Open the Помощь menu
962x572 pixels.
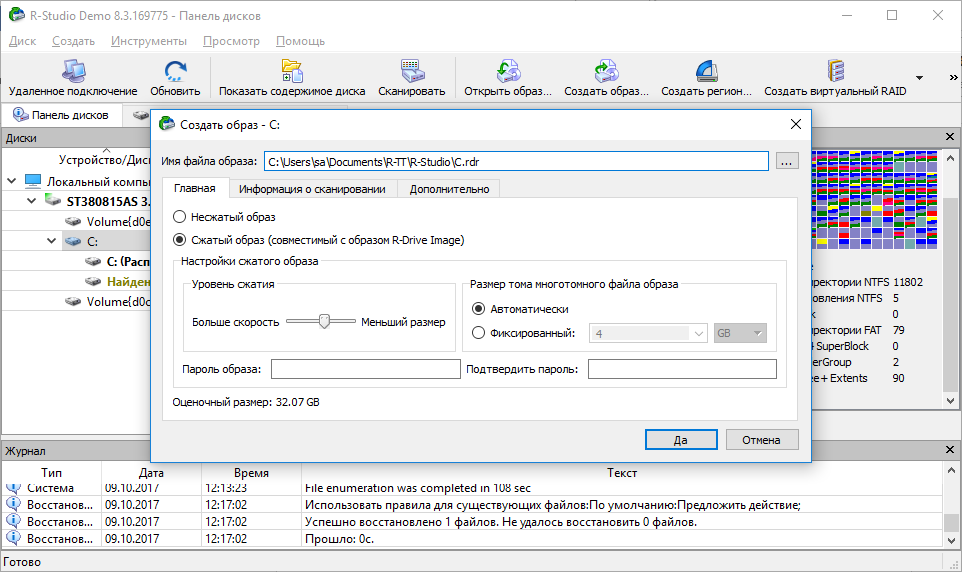[x=300, y=41]
